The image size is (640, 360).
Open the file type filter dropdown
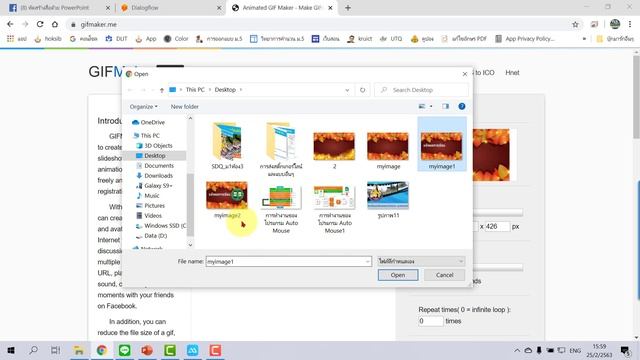click(421, 261)
